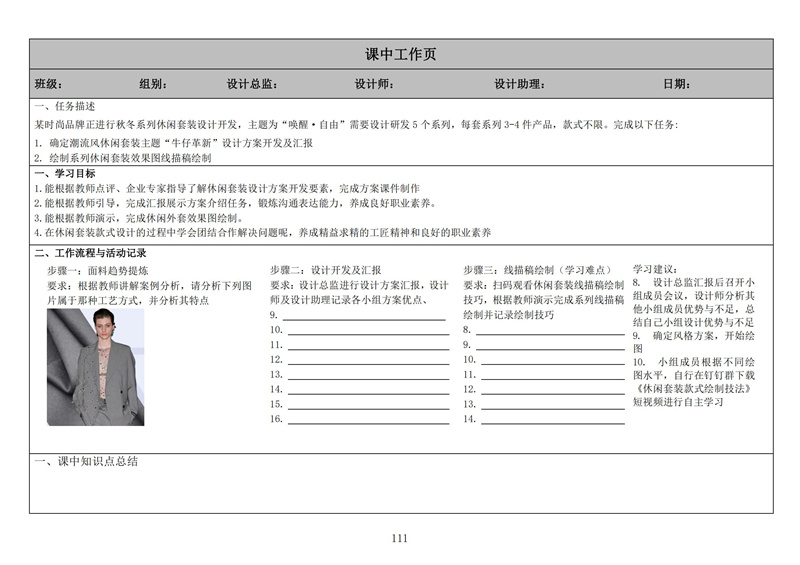Click the heading "一、任务描述"
This screenshot has width=800, height=565.
click(65, 106)
